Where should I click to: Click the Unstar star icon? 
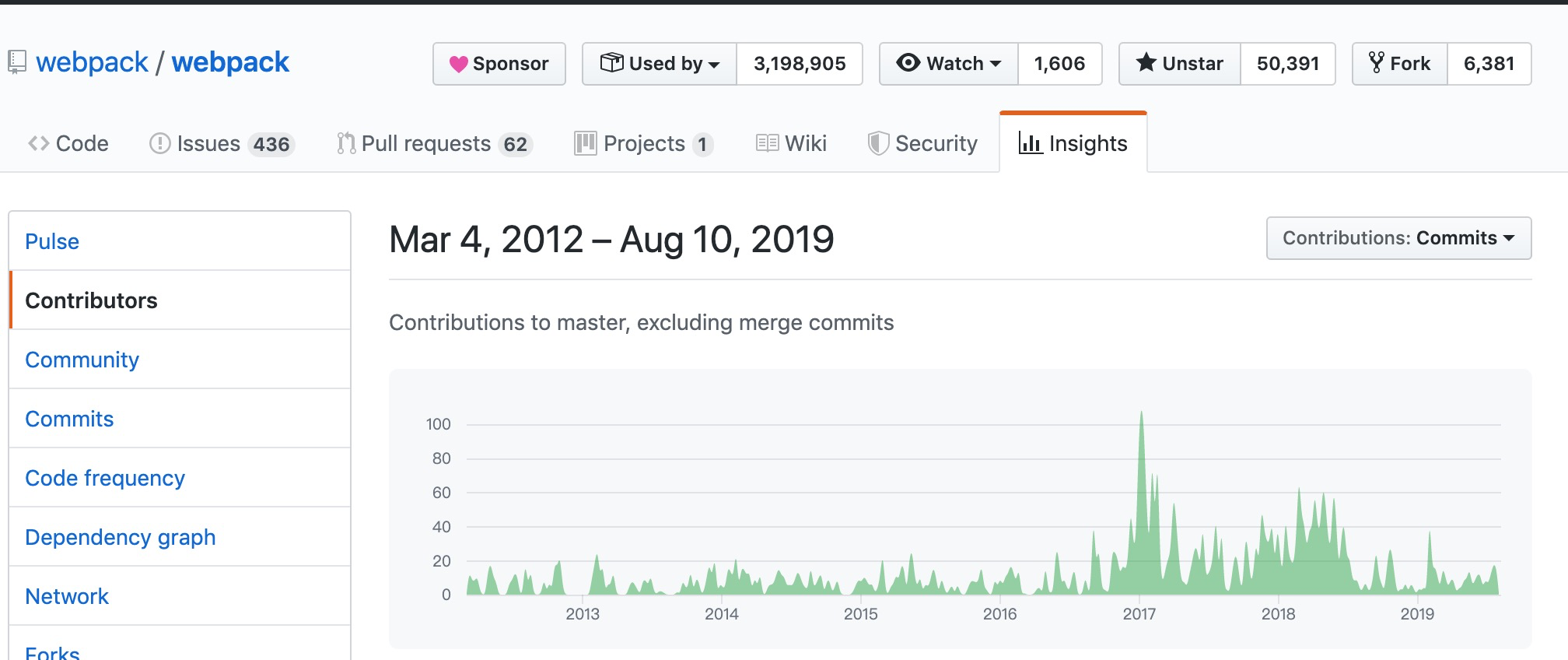click(x=1146, y=62)
